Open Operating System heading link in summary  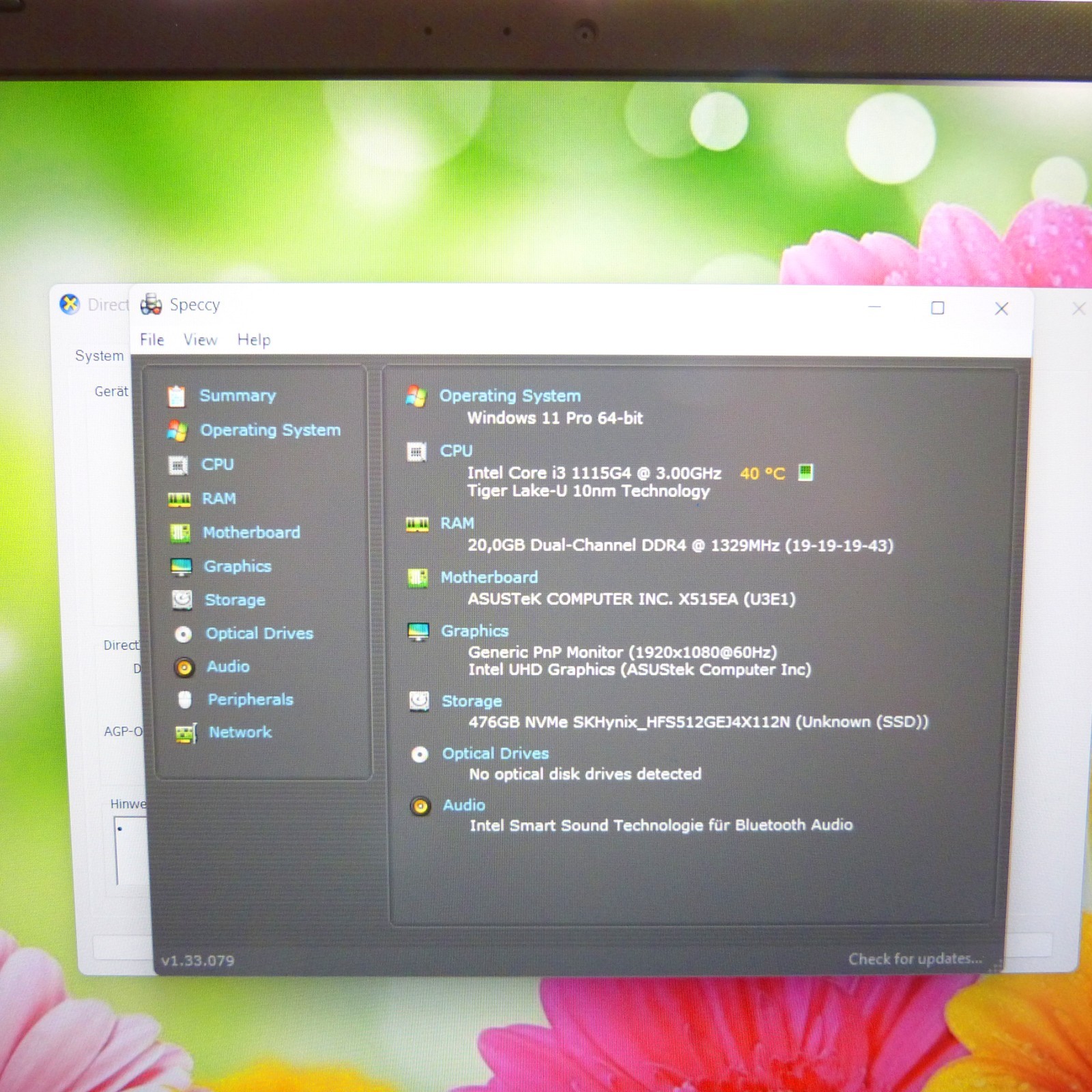point(510,396)
